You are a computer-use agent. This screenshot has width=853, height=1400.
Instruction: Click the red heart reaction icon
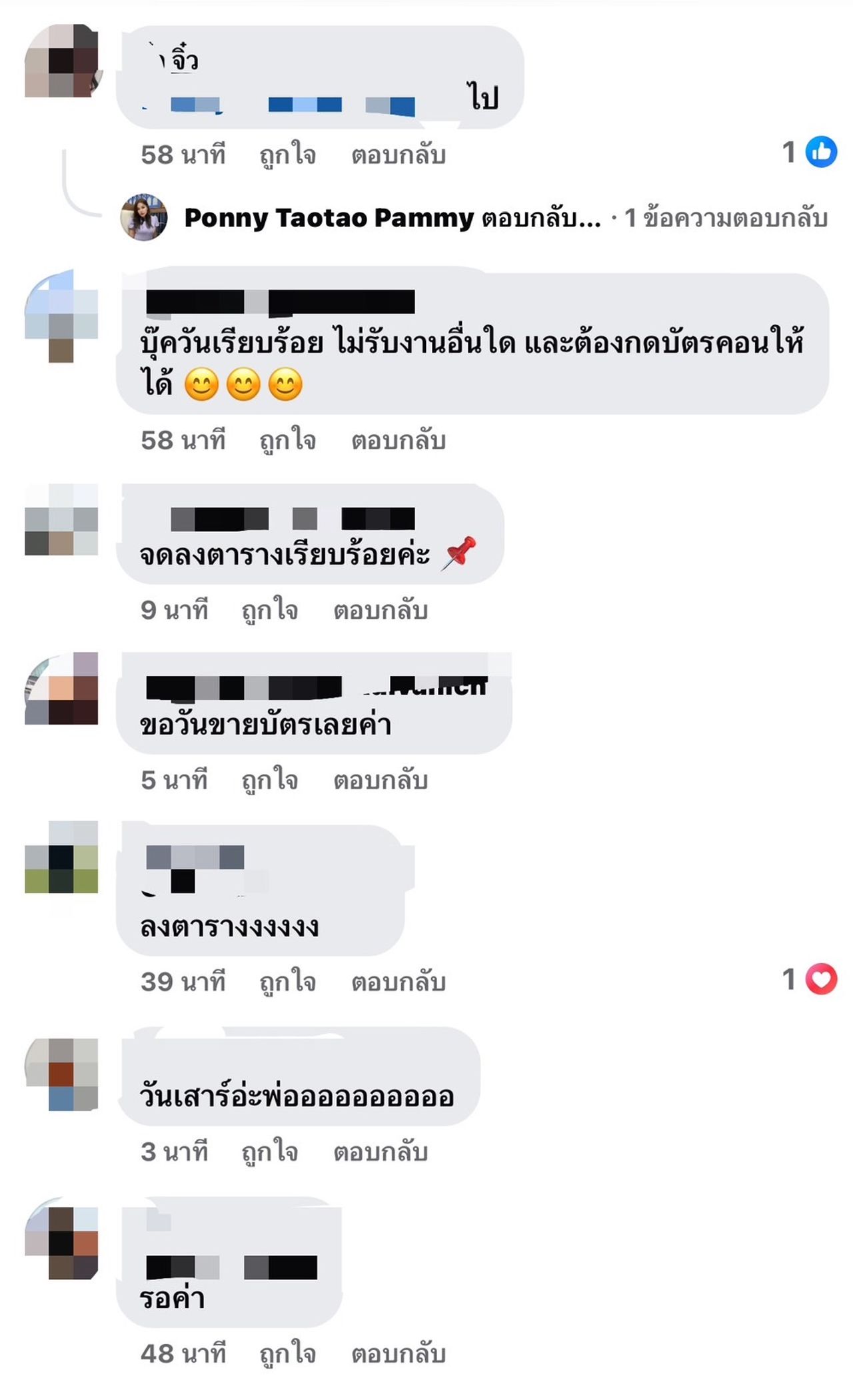click(x=821, y=979)
